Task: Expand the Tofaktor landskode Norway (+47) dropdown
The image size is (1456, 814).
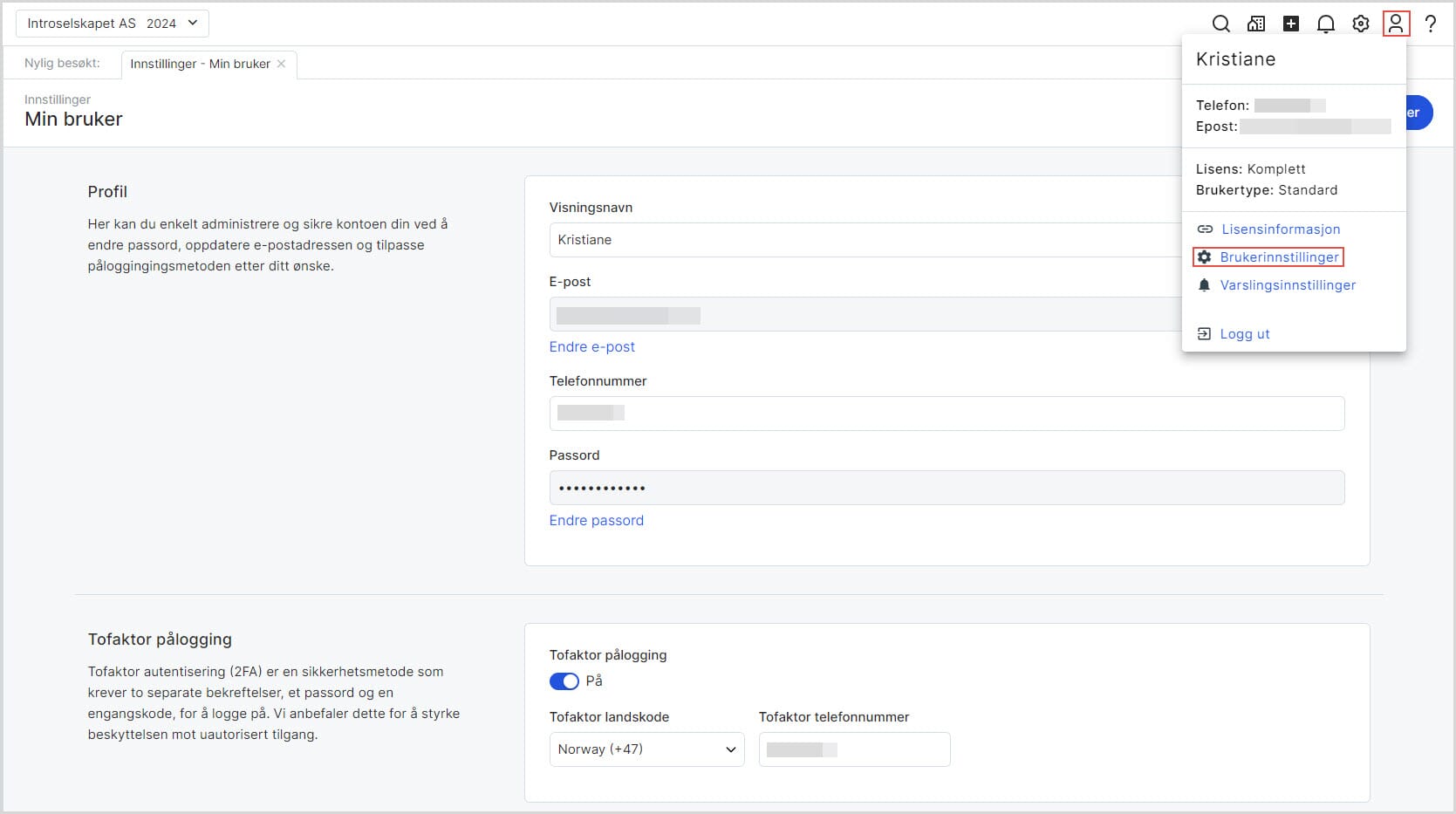Action: pos(646,749)
